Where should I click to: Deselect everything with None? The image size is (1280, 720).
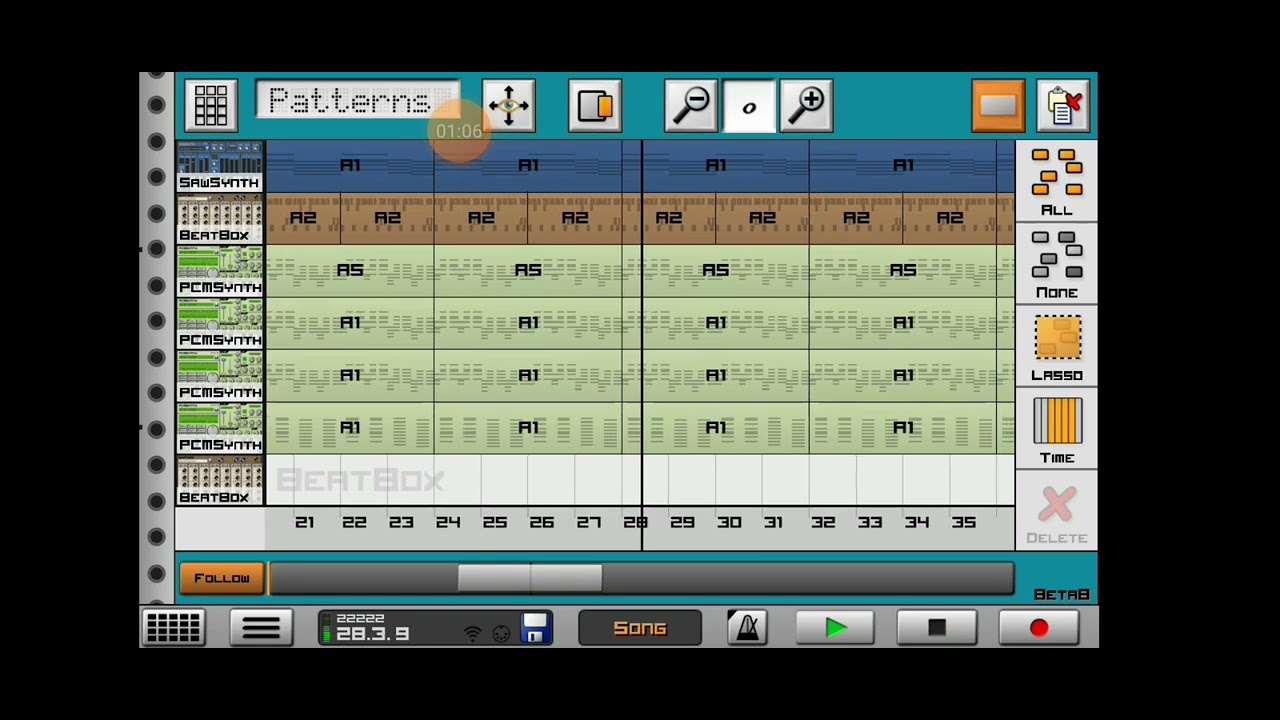1057,264
